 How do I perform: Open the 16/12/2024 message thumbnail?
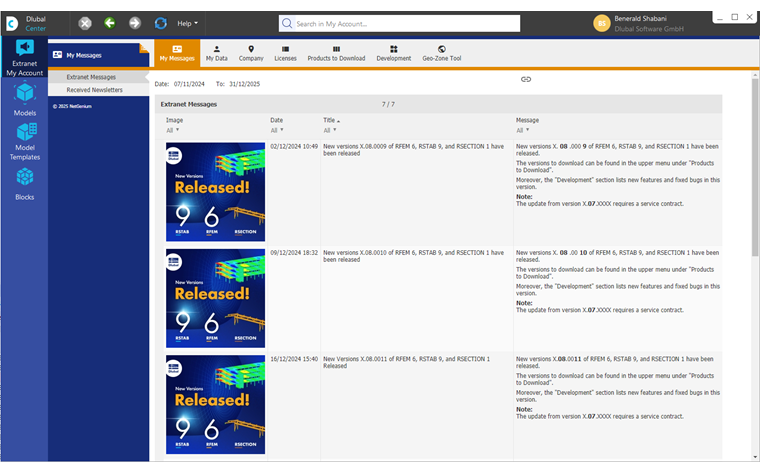point(215,405)
